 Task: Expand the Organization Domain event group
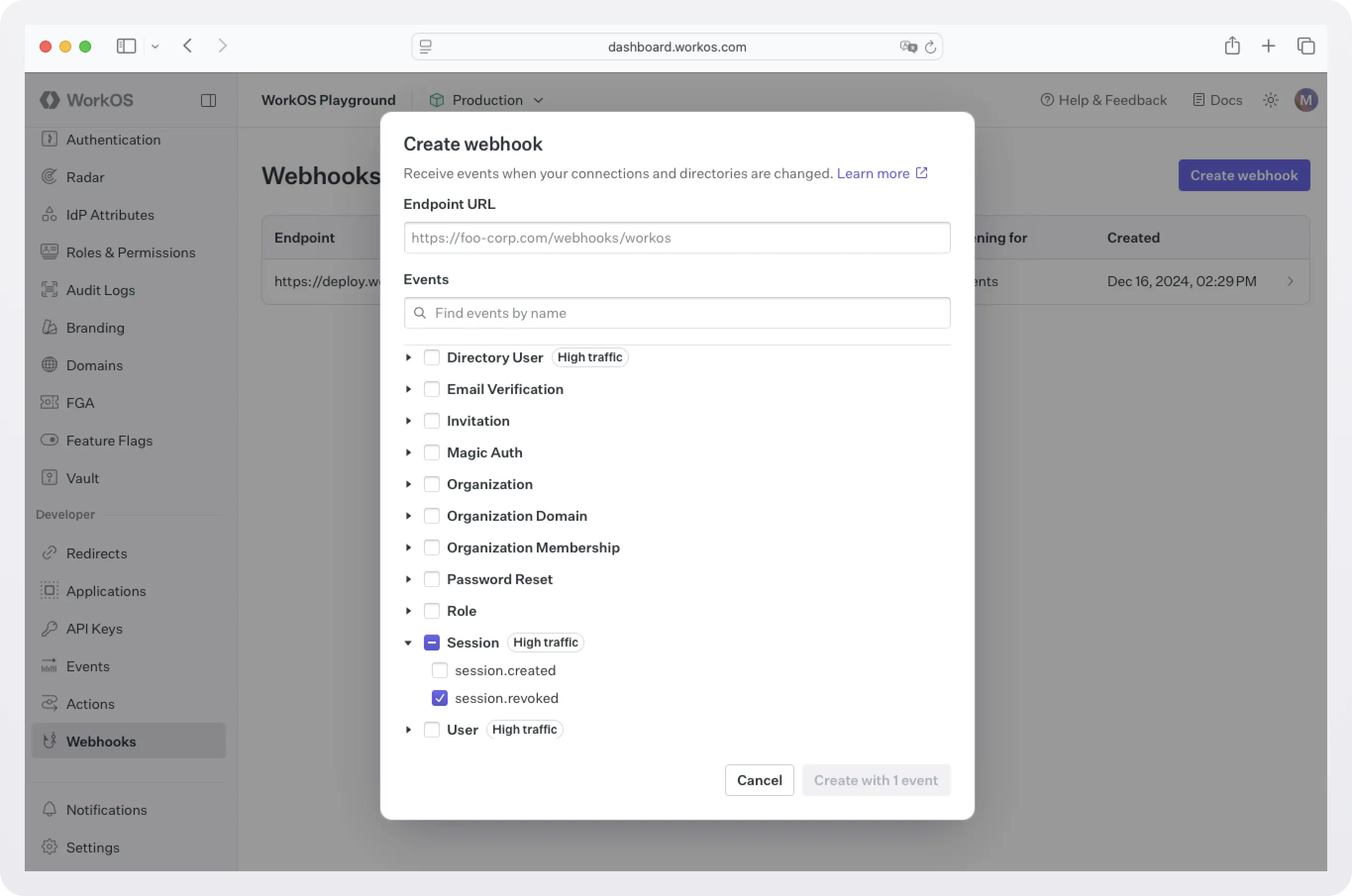click(408, 516)
